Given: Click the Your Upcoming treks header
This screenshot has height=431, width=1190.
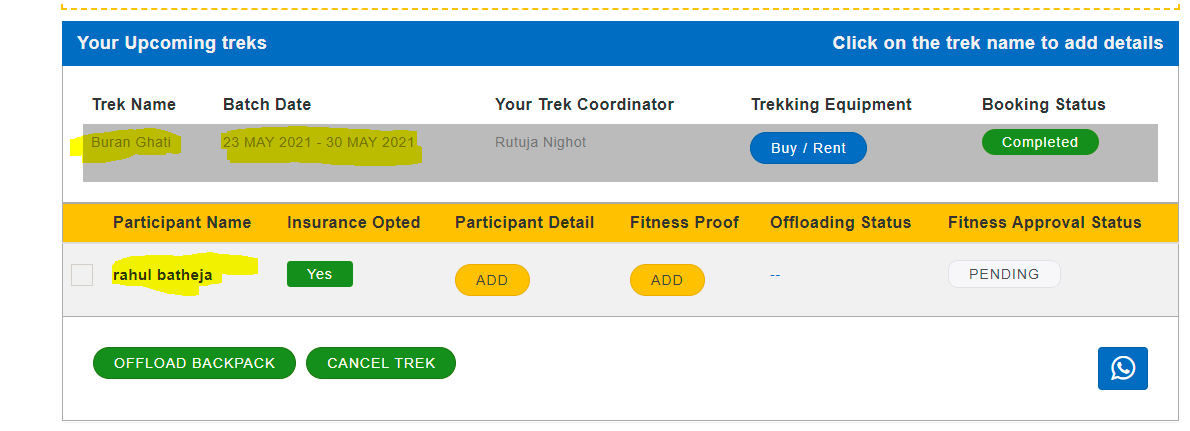Looking at the screenshot, I should point(172,43).
